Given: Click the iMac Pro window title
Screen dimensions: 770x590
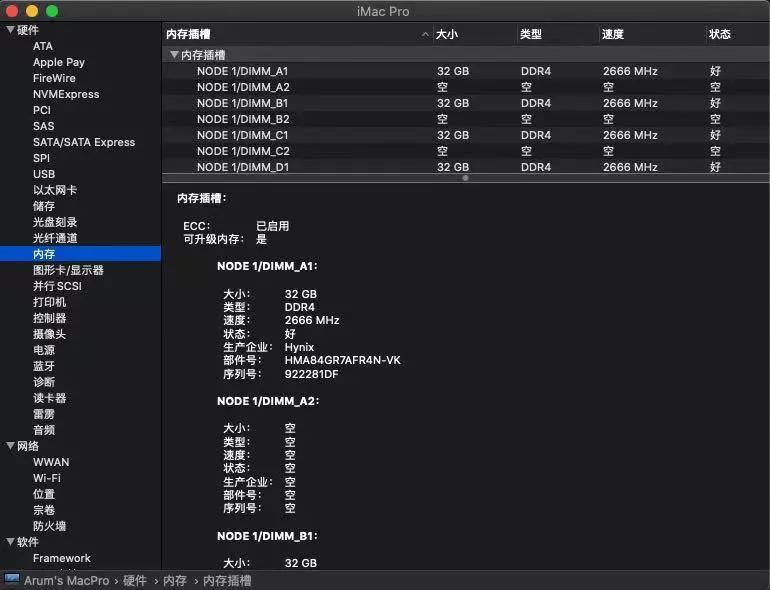Looking at the screenshot, I should (383, 11).
